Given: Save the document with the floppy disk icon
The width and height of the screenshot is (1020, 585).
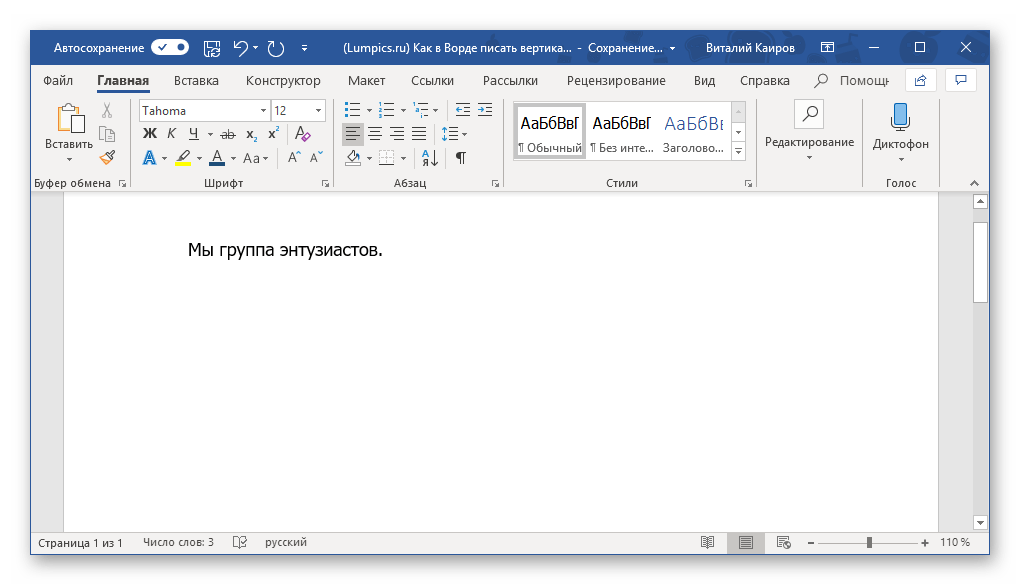Looking at the screenshot, I should (x=212, y=47).
